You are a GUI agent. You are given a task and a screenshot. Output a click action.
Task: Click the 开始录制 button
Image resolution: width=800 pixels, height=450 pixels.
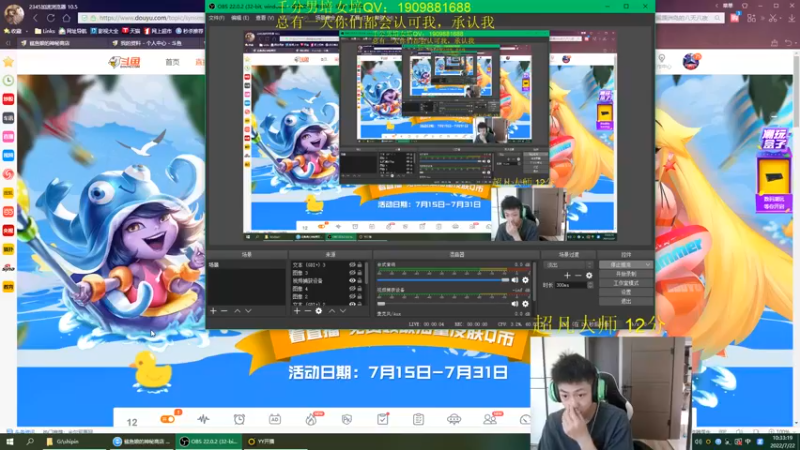coord(626,274)
